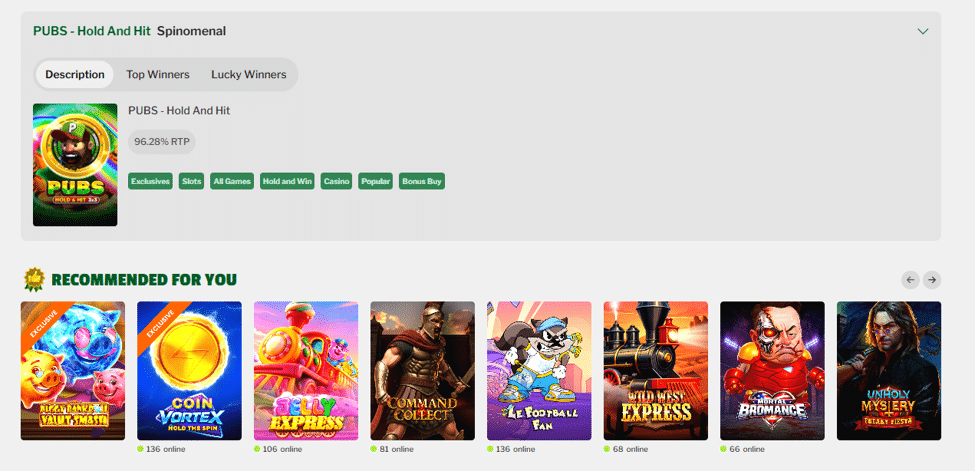Select the All Games tag
The width and height of the screenshot is (975, 471).
coord(232,182)
